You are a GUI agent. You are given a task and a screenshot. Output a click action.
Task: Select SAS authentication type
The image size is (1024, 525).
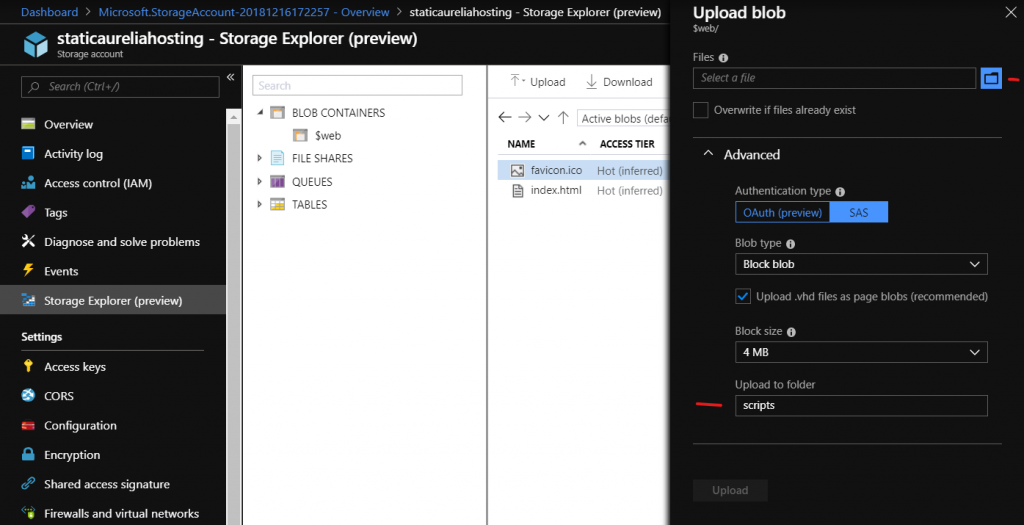[859, 212]
